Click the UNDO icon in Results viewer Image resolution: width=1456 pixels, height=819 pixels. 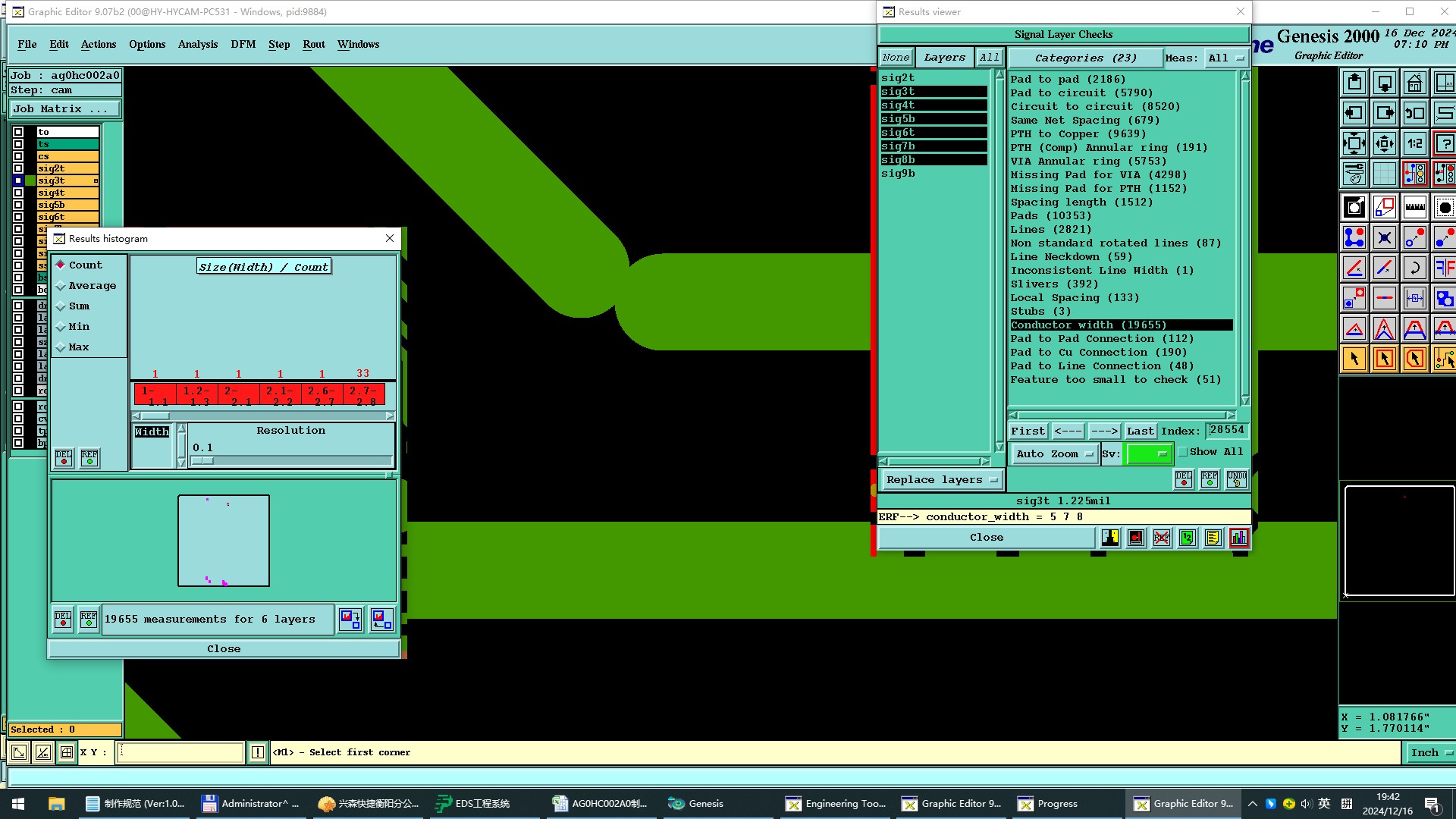coord(1237,479)
